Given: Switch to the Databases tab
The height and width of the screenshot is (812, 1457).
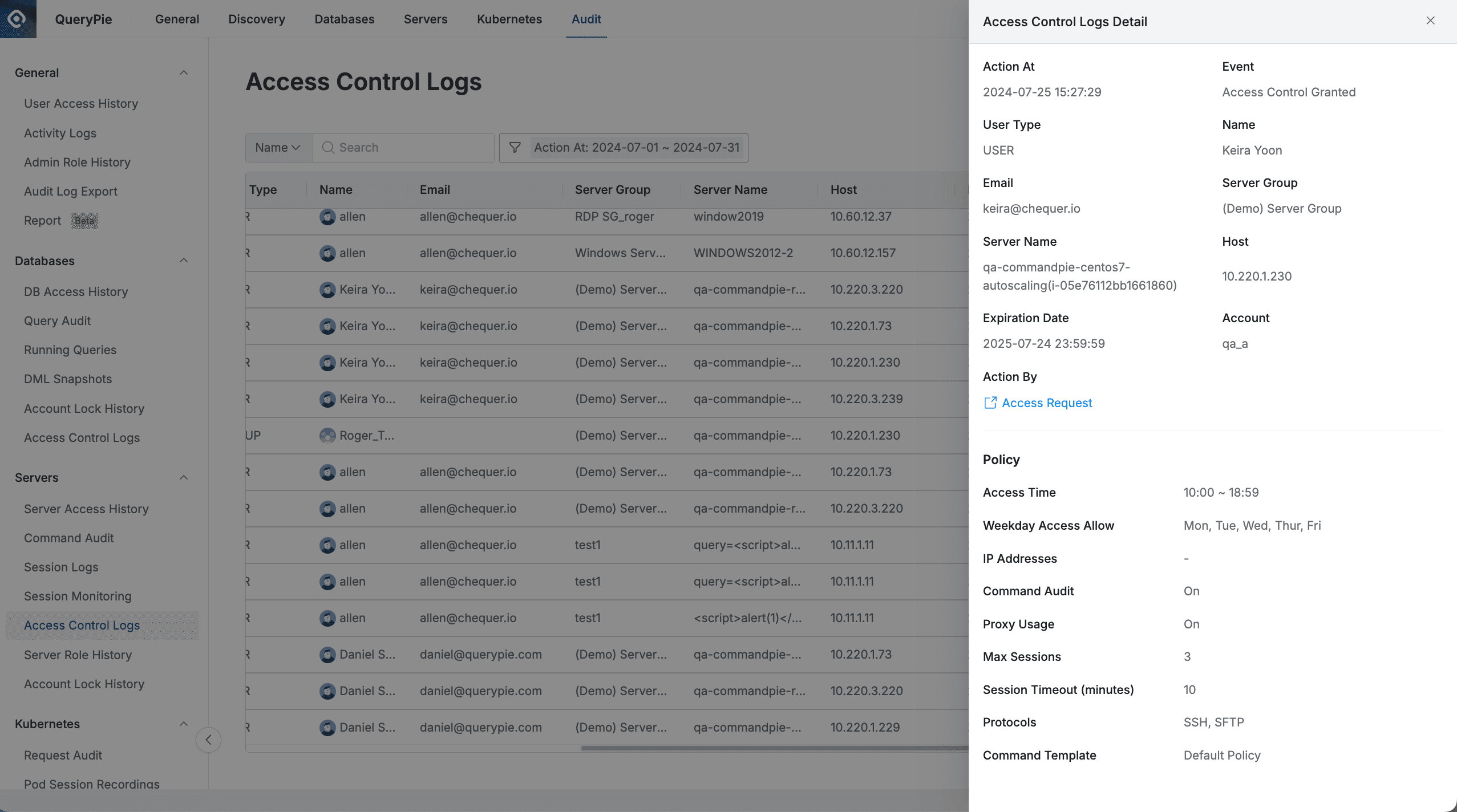Looking at the screenshot, I should point(344,19).
